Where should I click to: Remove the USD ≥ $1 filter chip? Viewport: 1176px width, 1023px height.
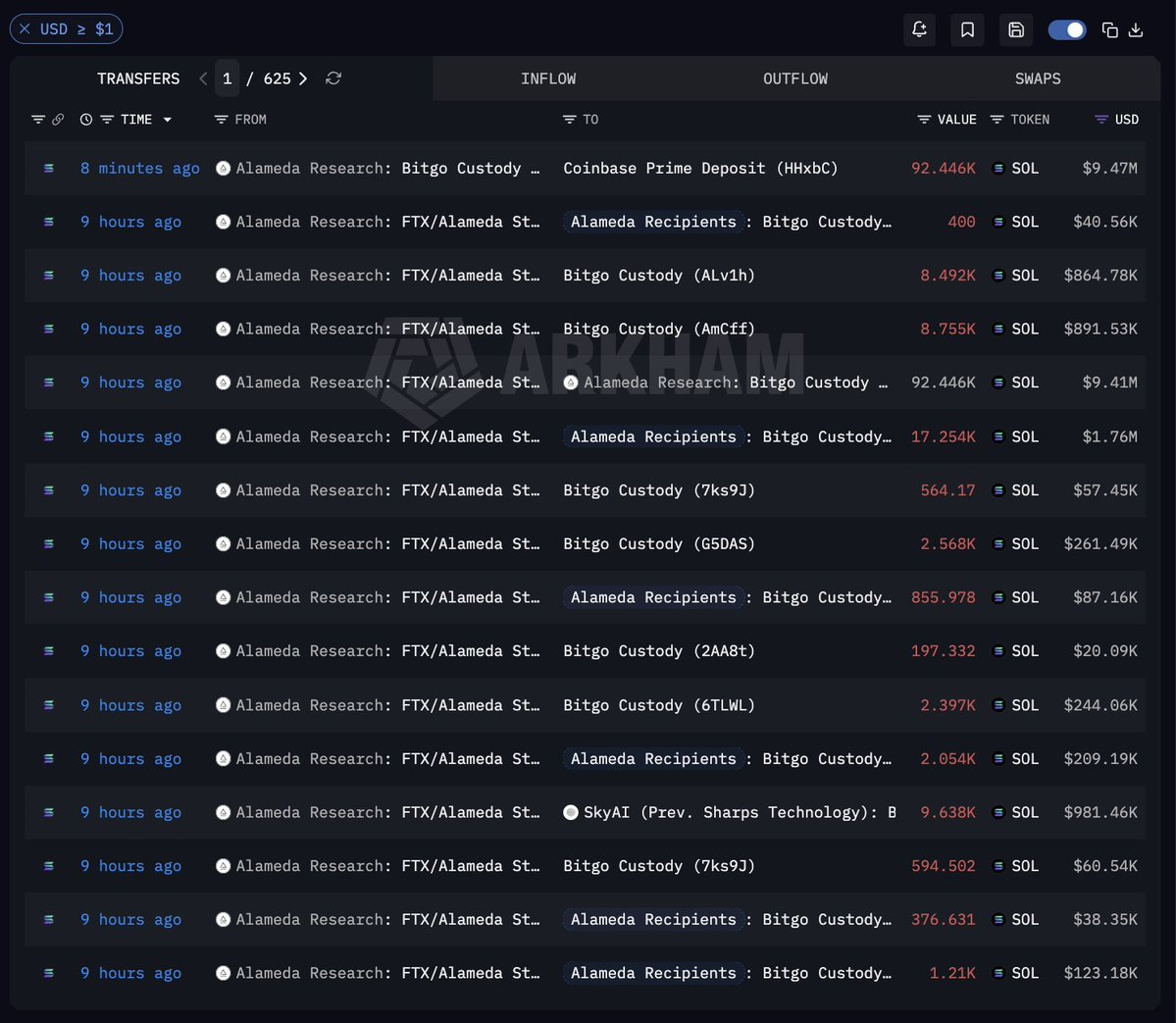pos(25,29)
